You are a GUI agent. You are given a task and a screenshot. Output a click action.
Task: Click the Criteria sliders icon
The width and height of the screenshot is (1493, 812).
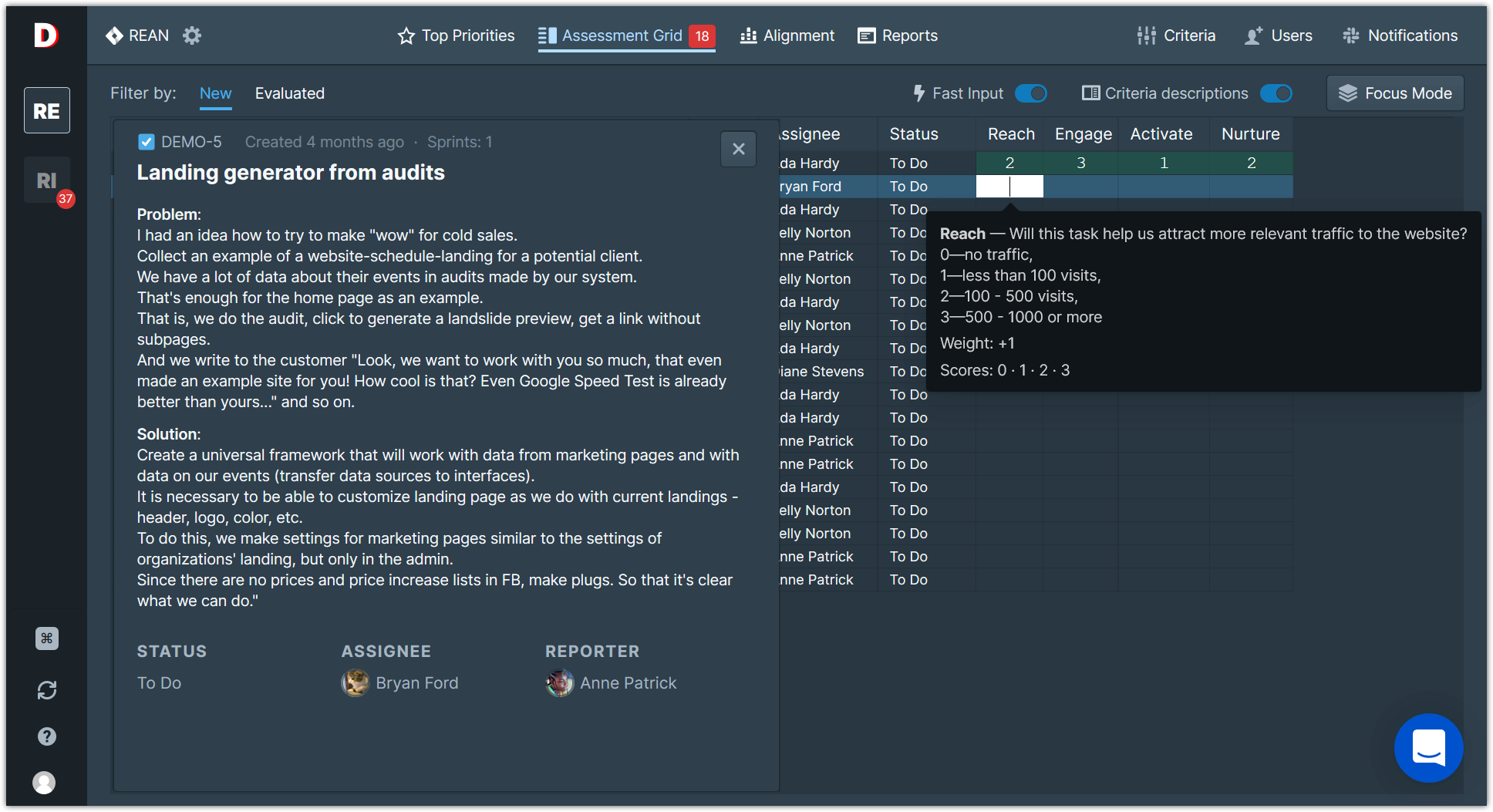1146,36
